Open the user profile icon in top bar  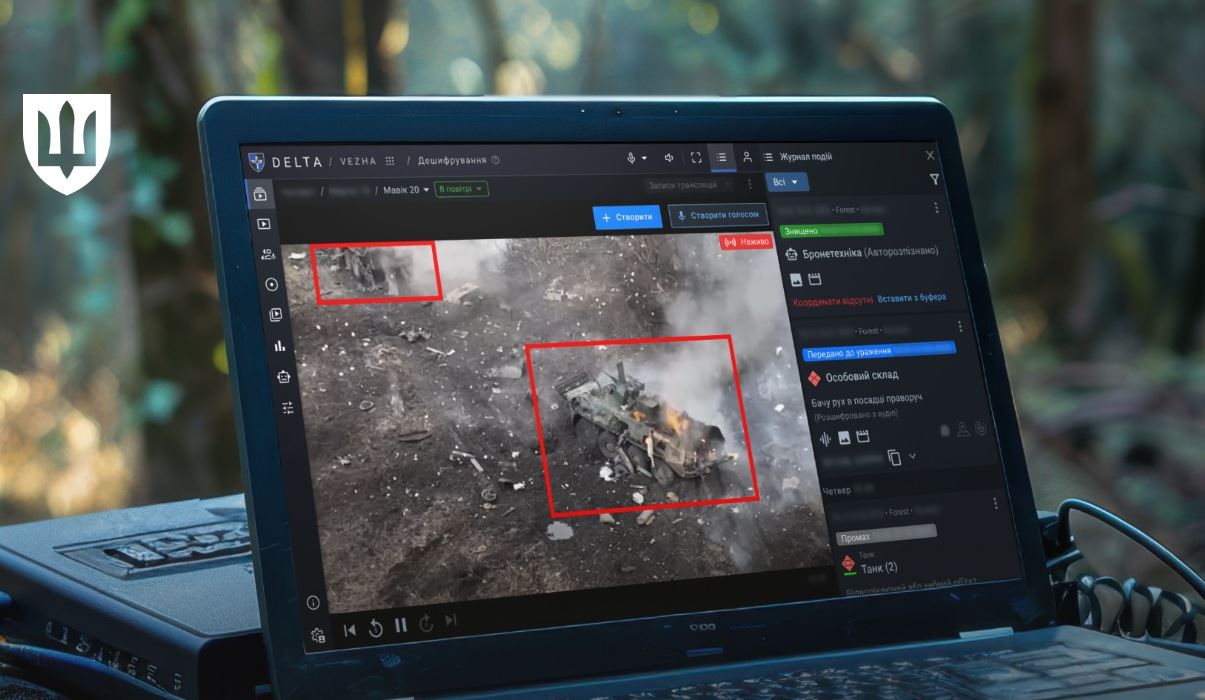coord(746,158)
